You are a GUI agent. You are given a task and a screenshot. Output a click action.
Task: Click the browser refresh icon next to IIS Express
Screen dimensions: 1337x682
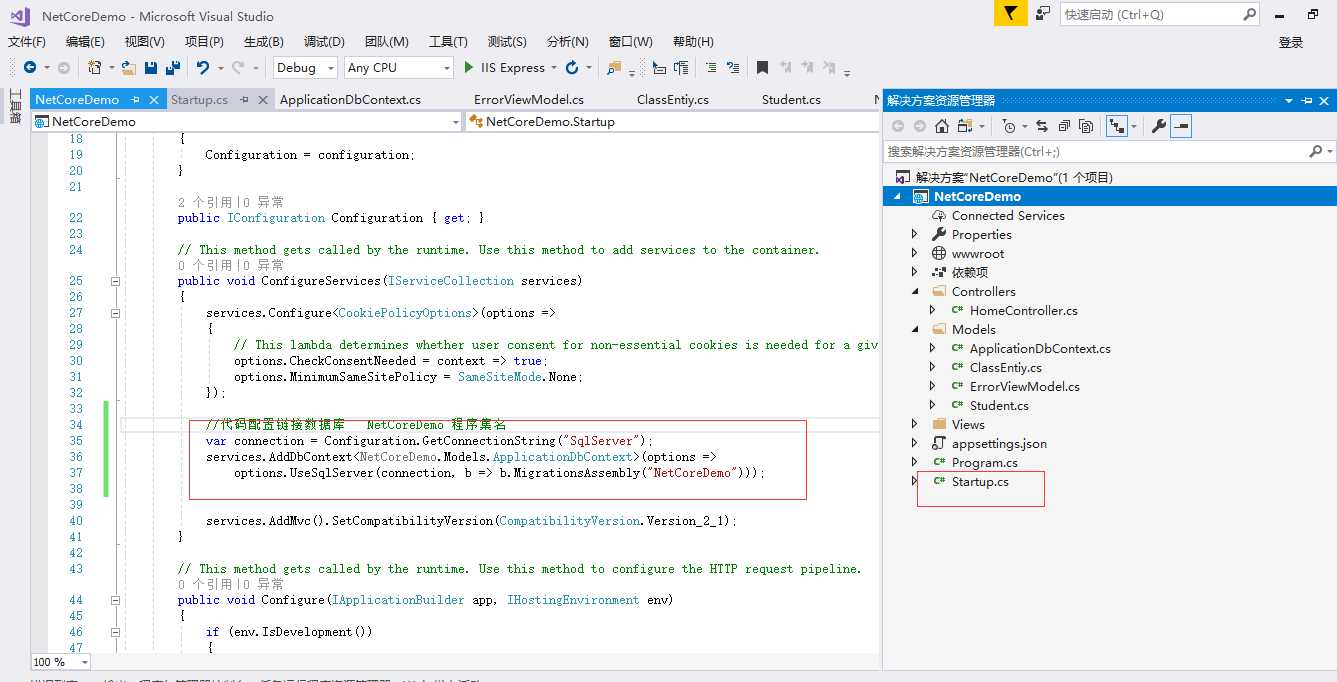click(572, 67)
